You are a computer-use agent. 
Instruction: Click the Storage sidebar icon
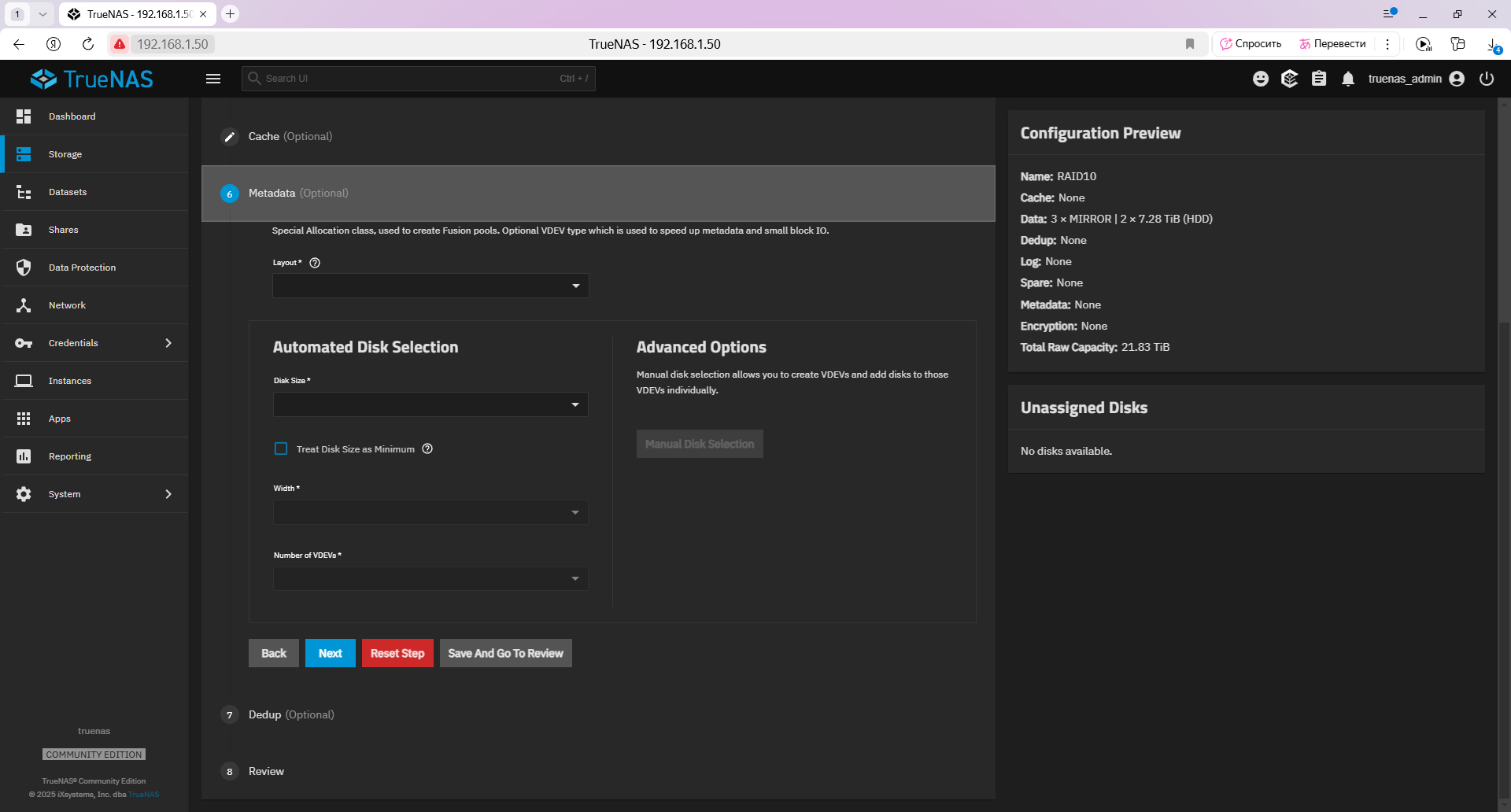24,154
